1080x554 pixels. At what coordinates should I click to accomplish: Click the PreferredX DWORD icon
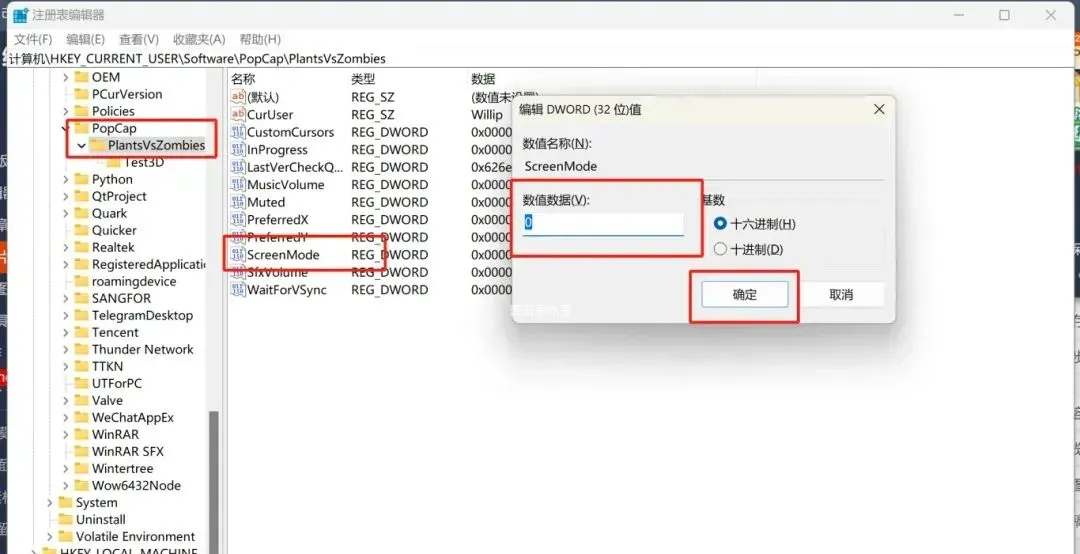point(238,220)
